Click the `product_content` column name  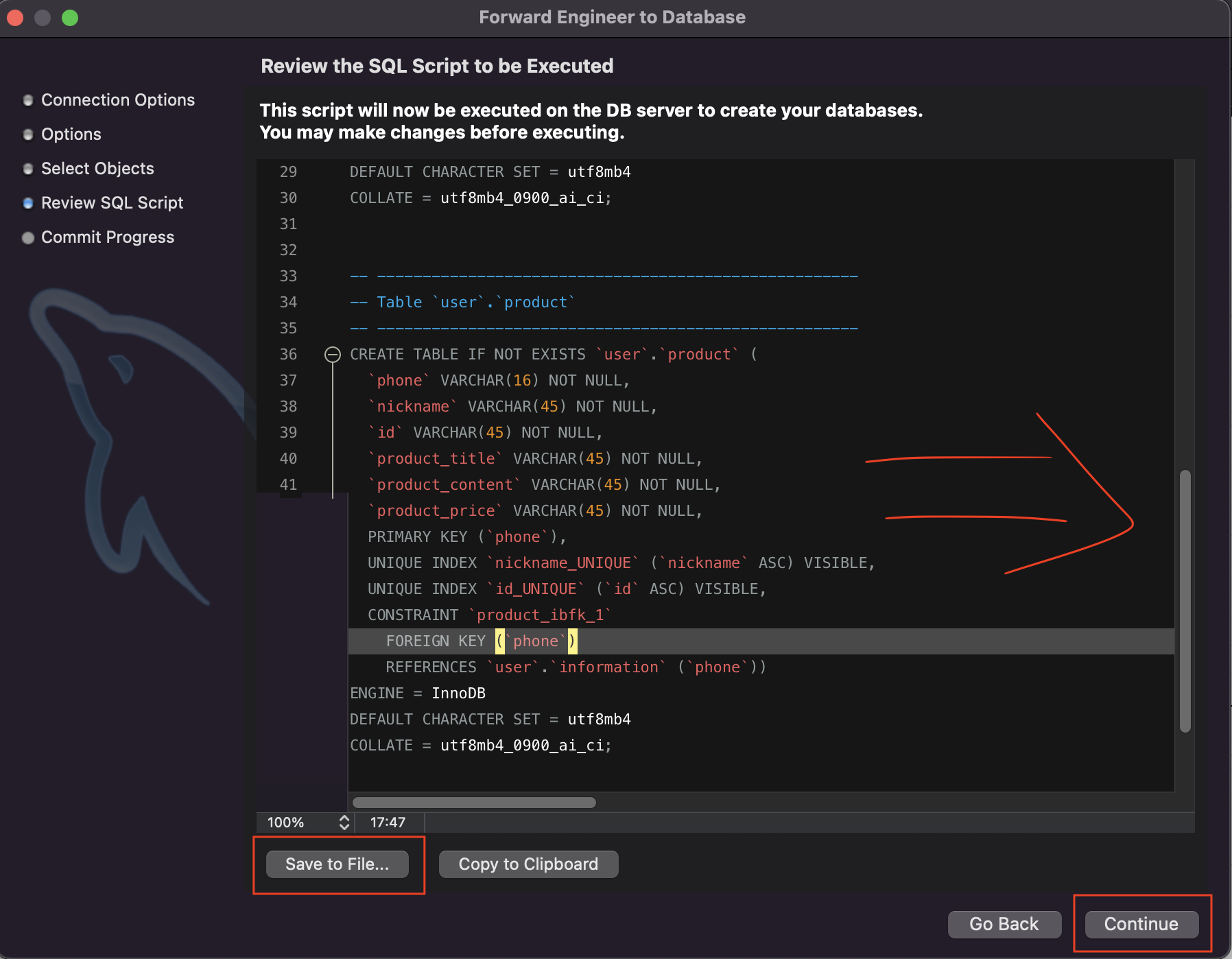point(445,485)
